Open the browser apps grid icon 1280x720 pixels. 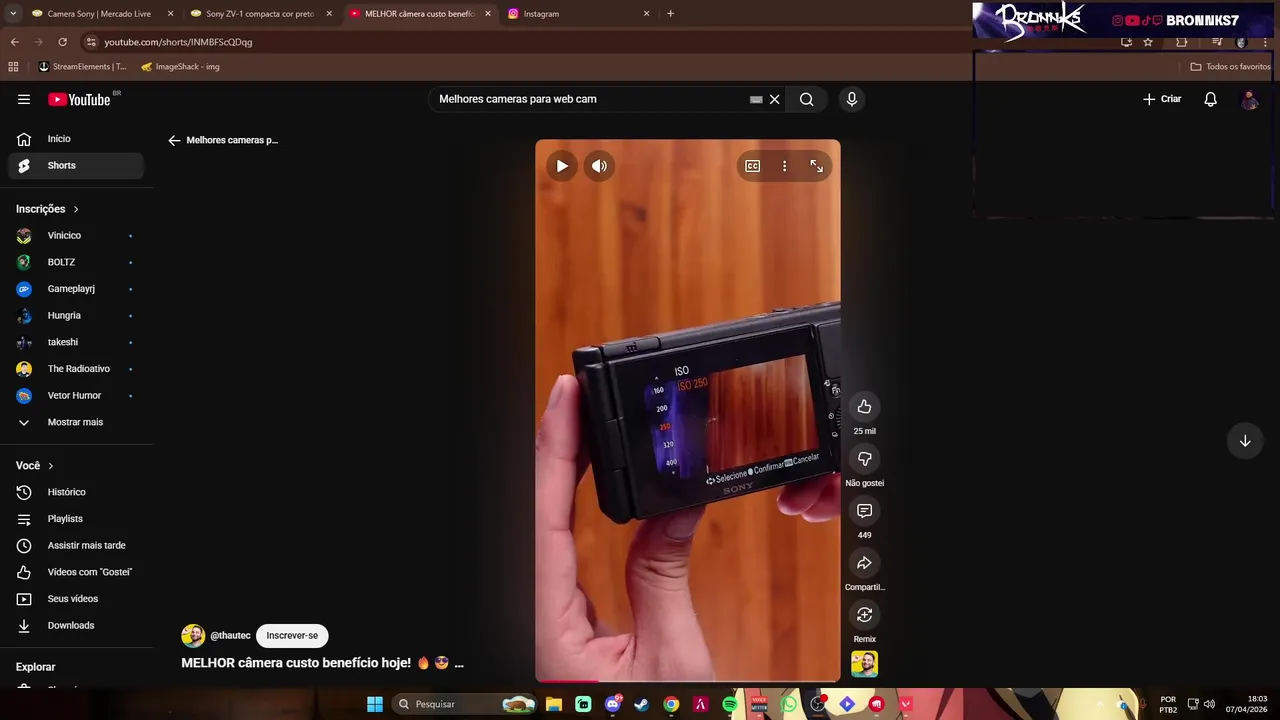[x=13, y=67]
